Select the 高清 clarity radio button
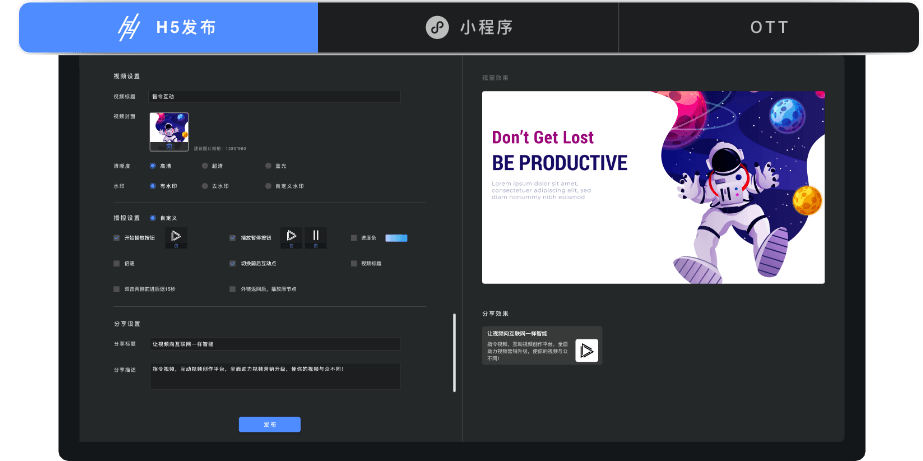923x461 pixels. tap(153, 166)
